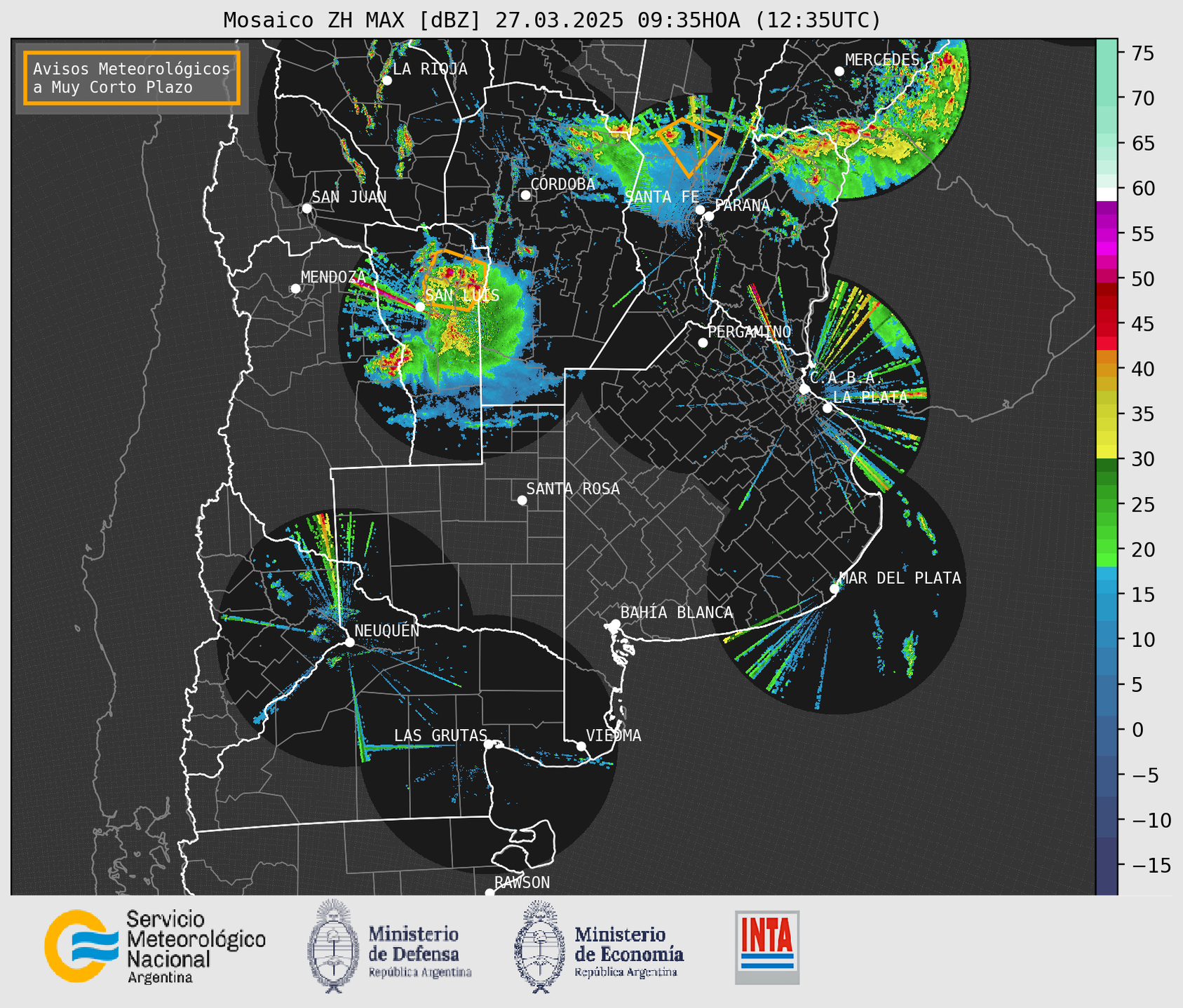Click the -5 dBZ label on color scale

[x=1147, y=775]
